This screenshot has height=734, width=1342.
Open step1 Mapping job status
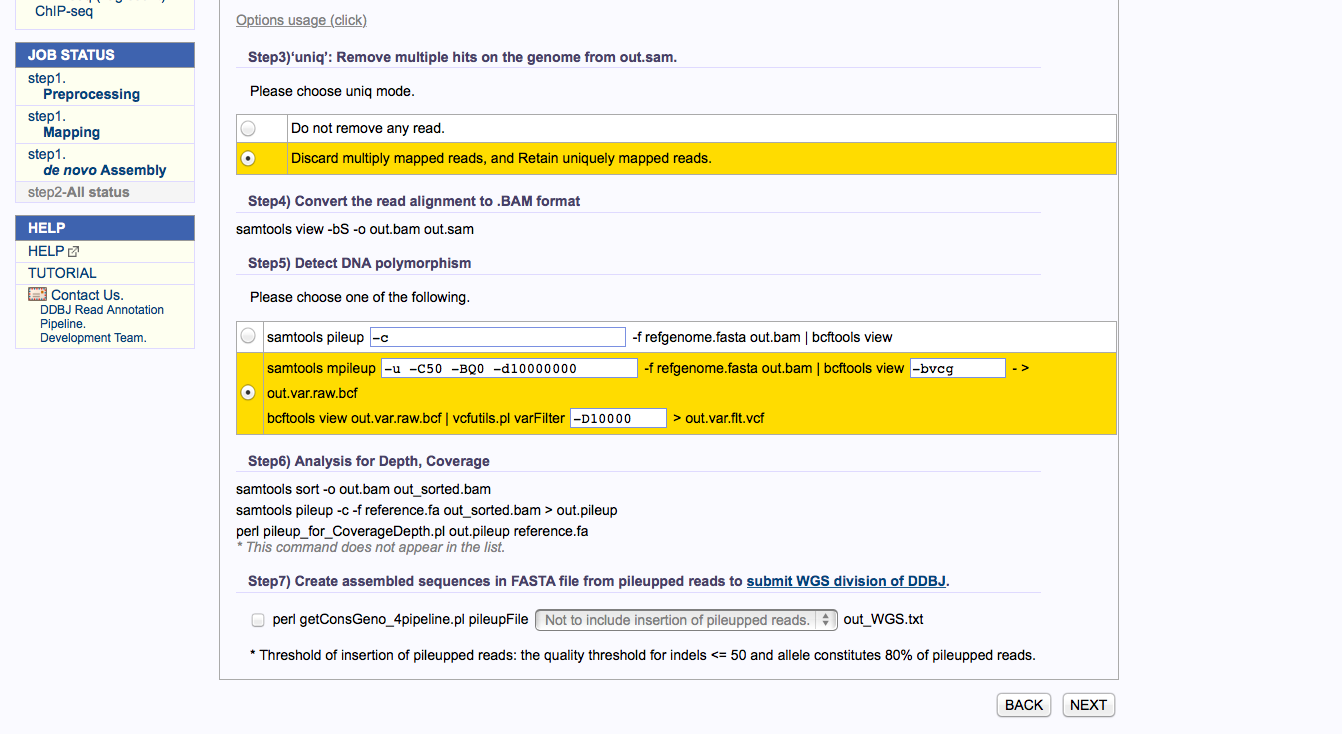pos(71,132)
